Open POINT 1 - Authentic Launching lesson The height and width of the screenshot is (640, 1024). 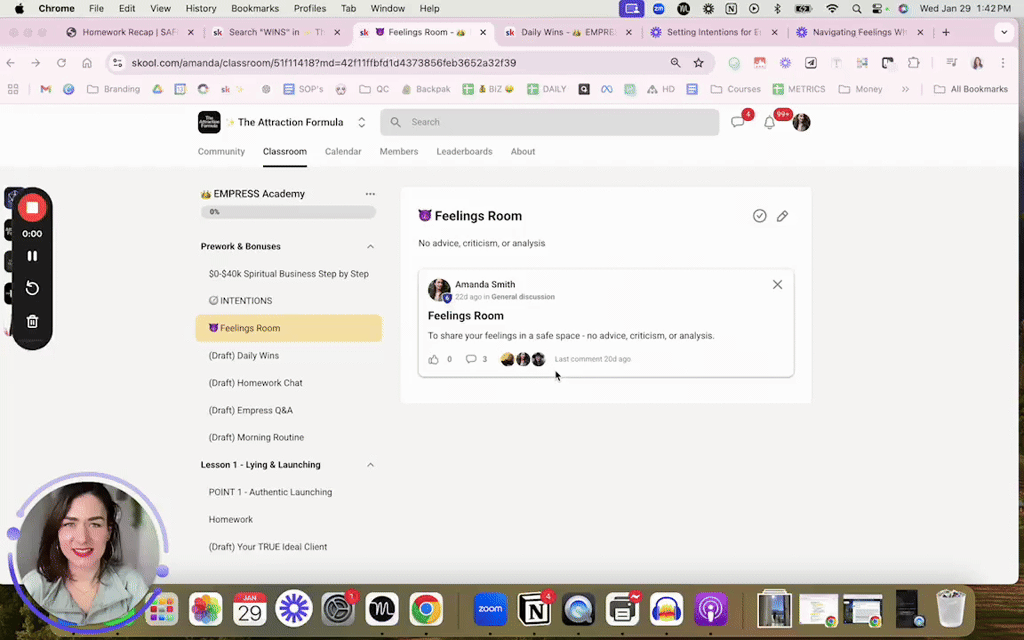click(x=289, y=492)
